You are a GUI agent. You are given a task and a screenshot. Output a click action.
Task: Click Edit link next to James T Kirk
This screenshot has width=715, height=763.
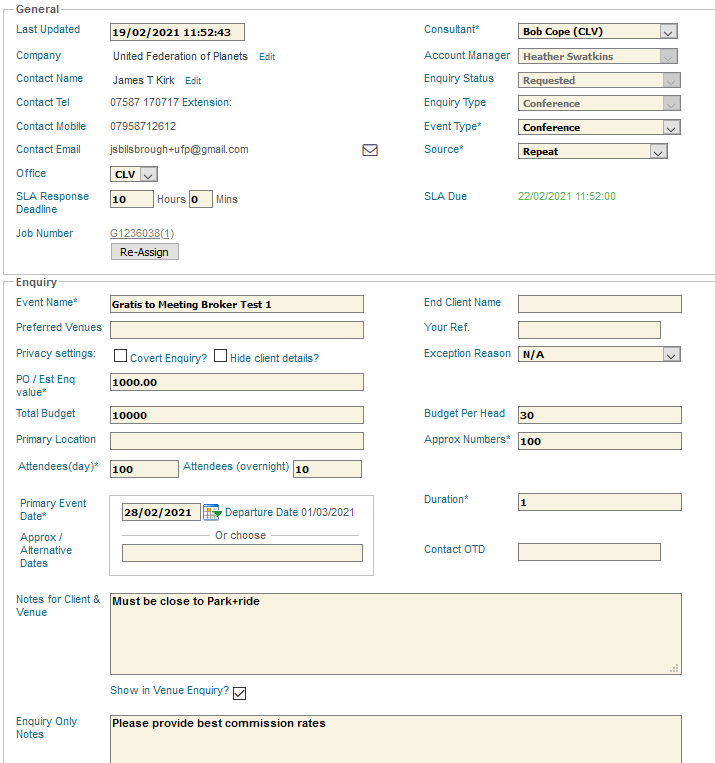[193, 81]
